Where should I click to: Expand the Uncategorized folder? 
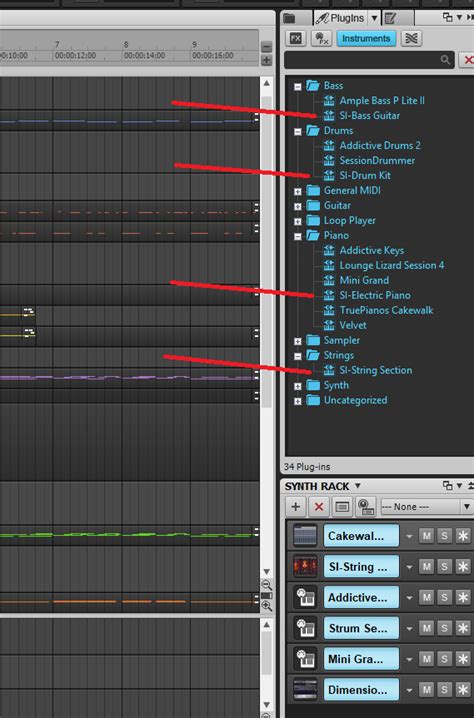(298, 401)
